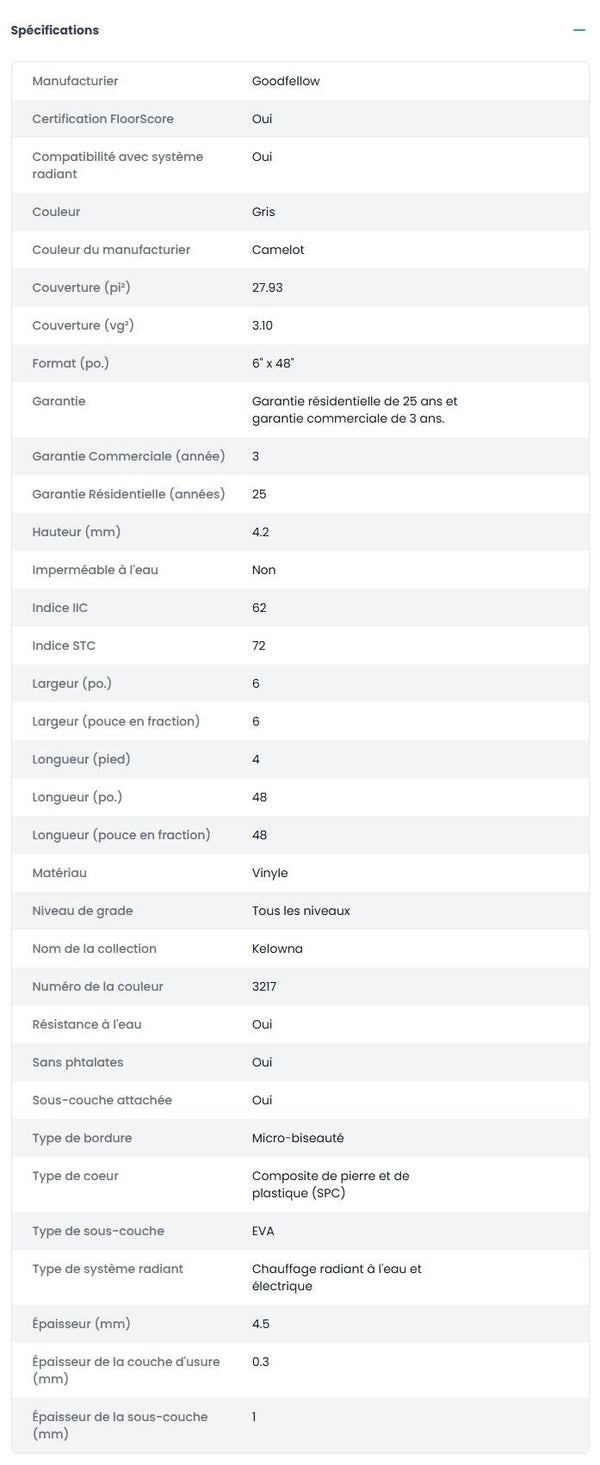Click the Couverture (pi²) value 27.93
Screen dimensions: 600x1465
click(x=267, y=288)
